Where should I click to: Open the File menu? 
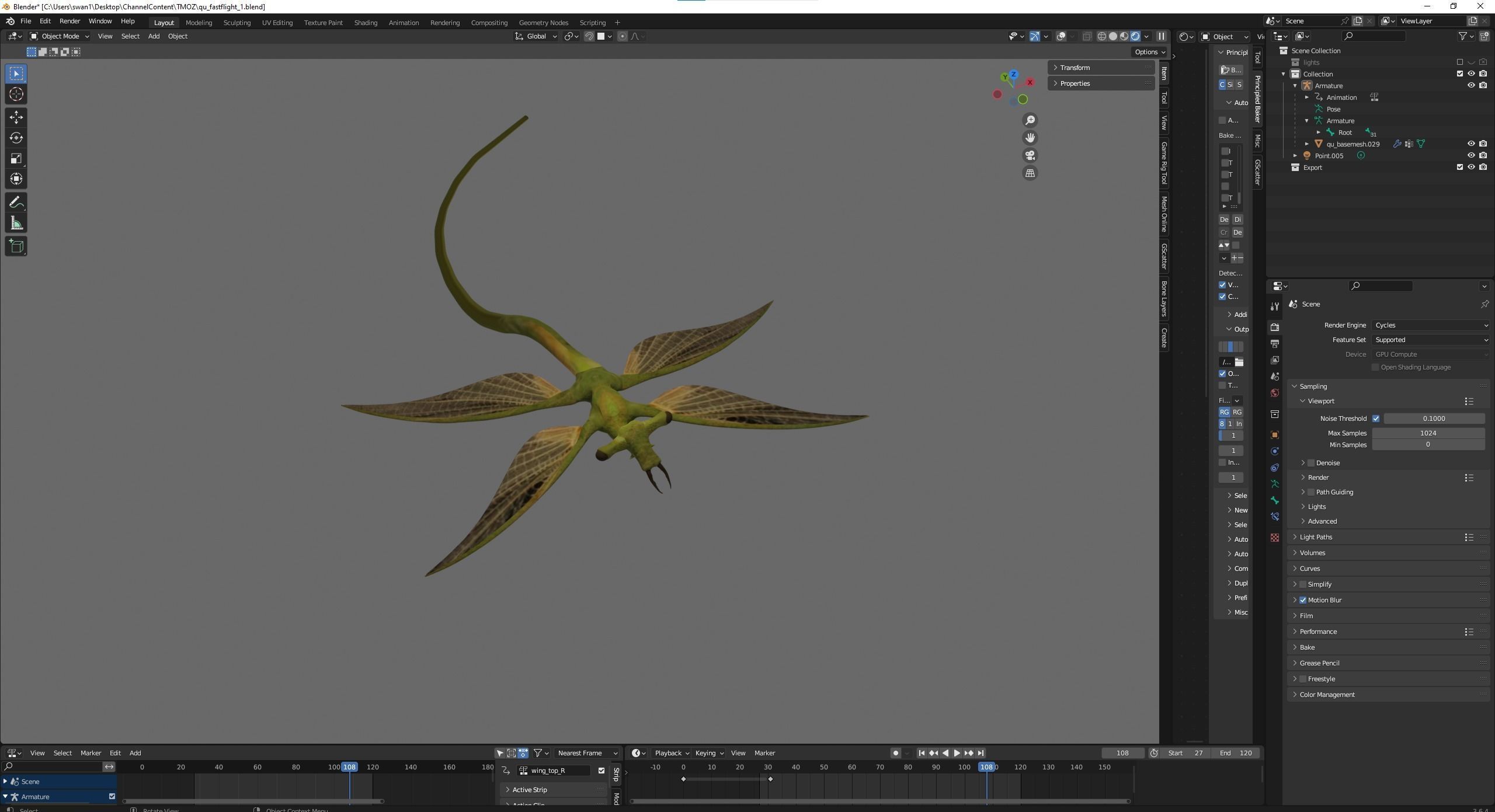click(x=26, y=21)
